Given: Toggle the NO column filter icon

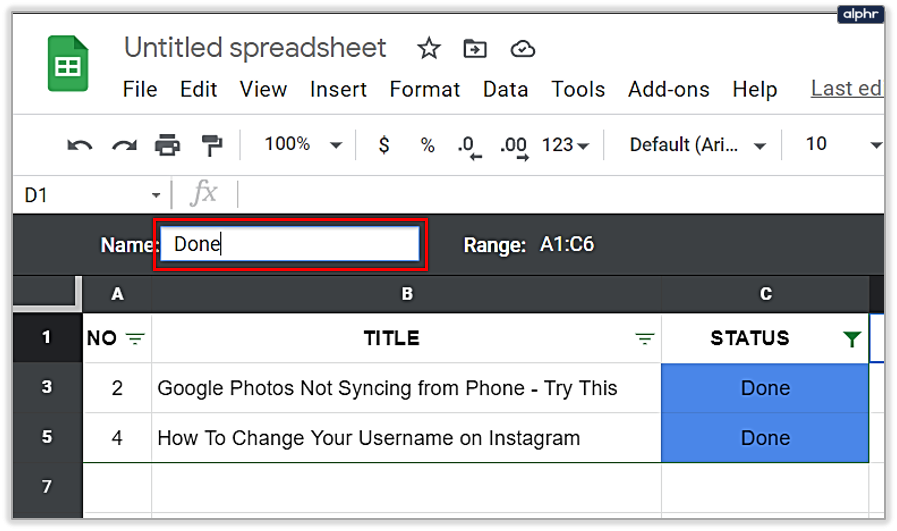Looking at the screenshot, I should (135, 339).
